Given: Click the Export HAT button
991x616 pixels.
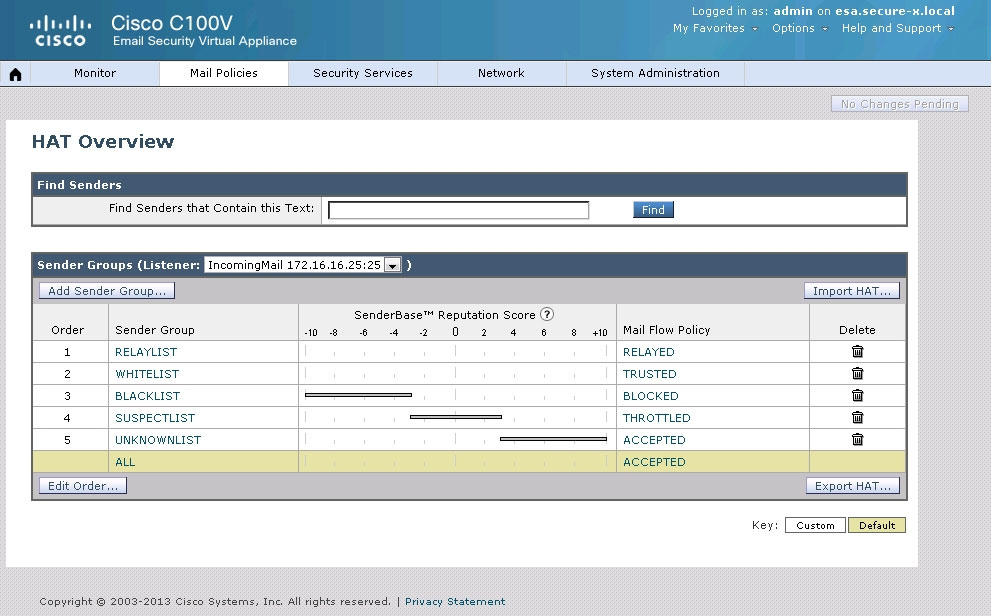Looking at the screenshot, I should tap(852, 486).
